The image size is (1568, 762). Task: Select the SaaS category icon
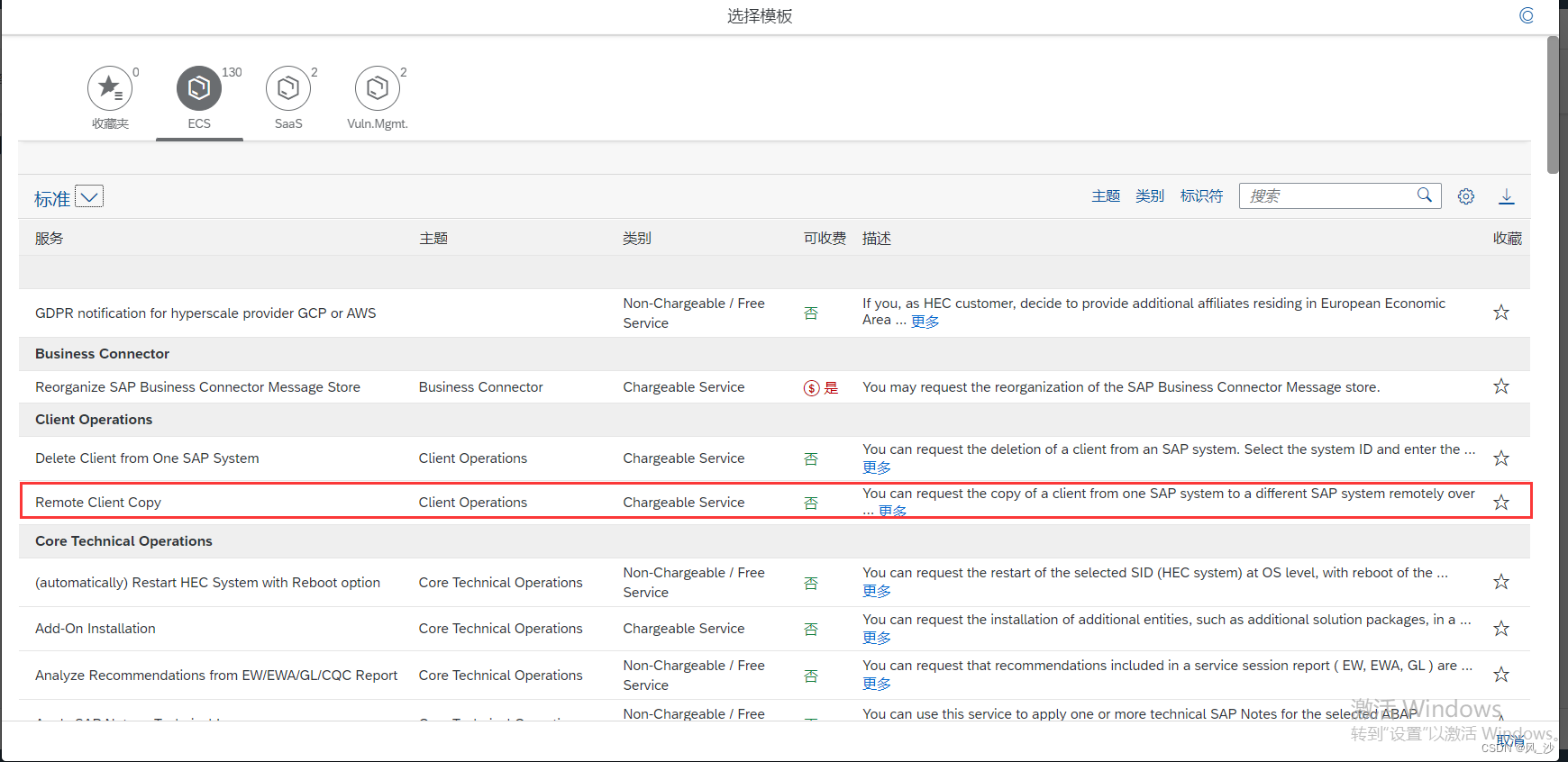coord(287,88)
